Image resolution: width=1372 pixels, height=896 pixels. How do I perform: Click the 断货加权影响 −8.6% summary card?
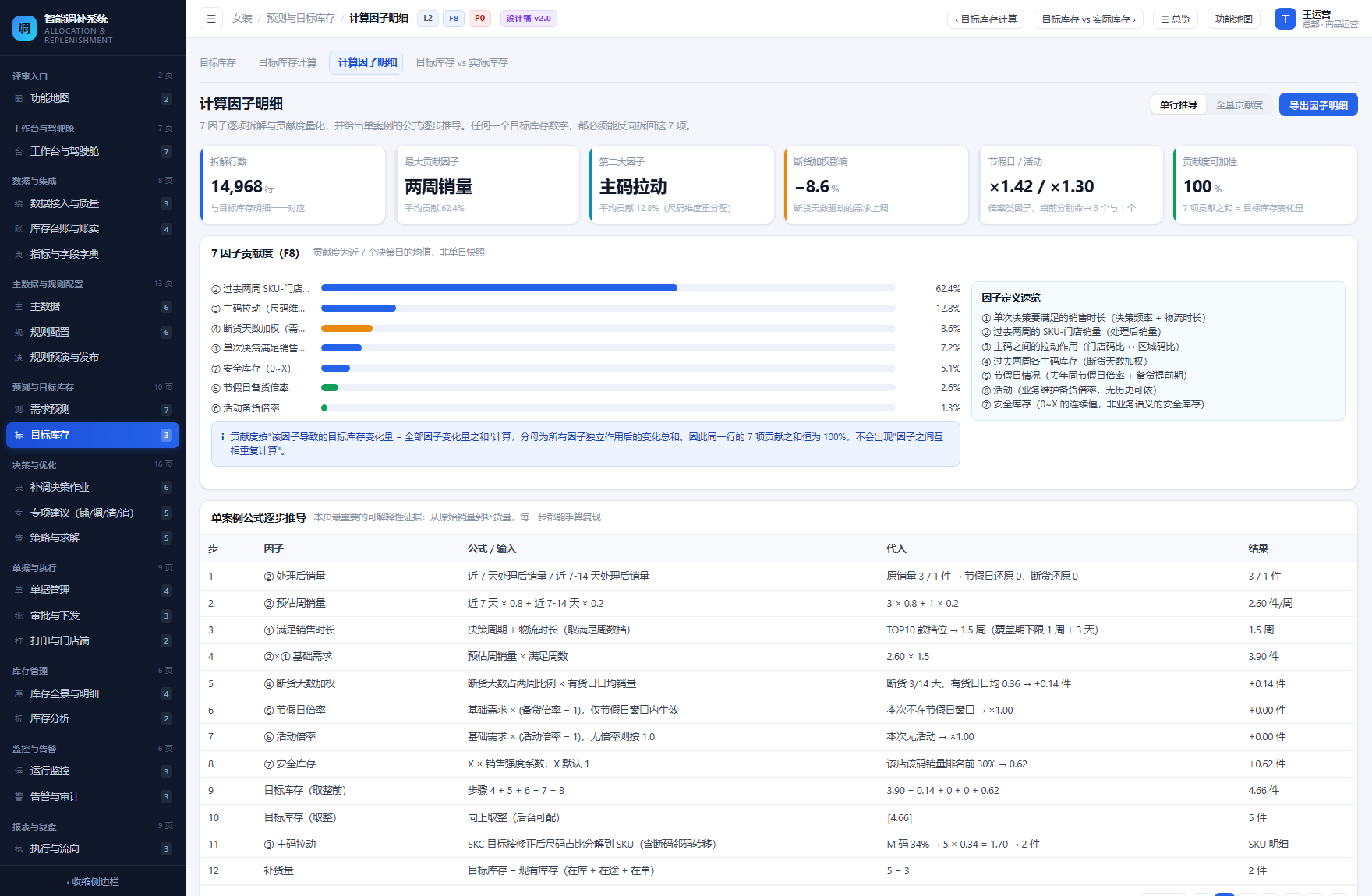pos(875,185)
